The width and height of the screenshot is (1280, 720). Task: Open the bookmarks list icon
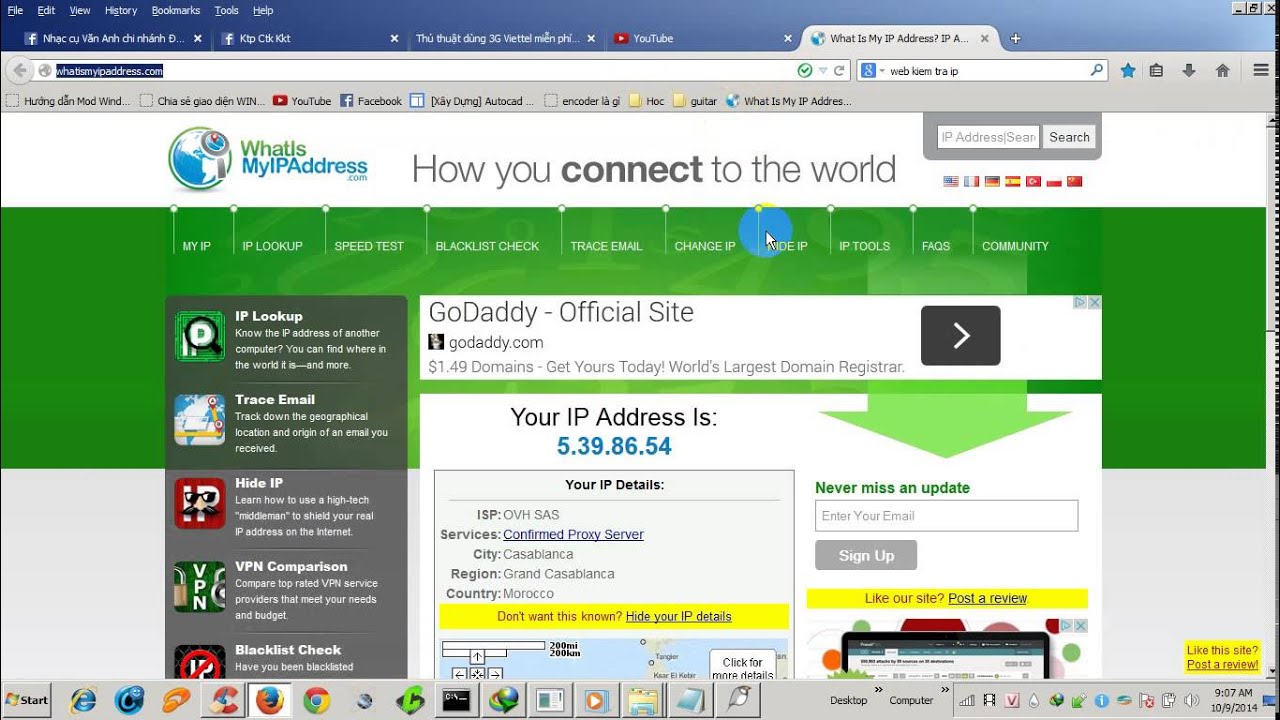coord(1156,71)
